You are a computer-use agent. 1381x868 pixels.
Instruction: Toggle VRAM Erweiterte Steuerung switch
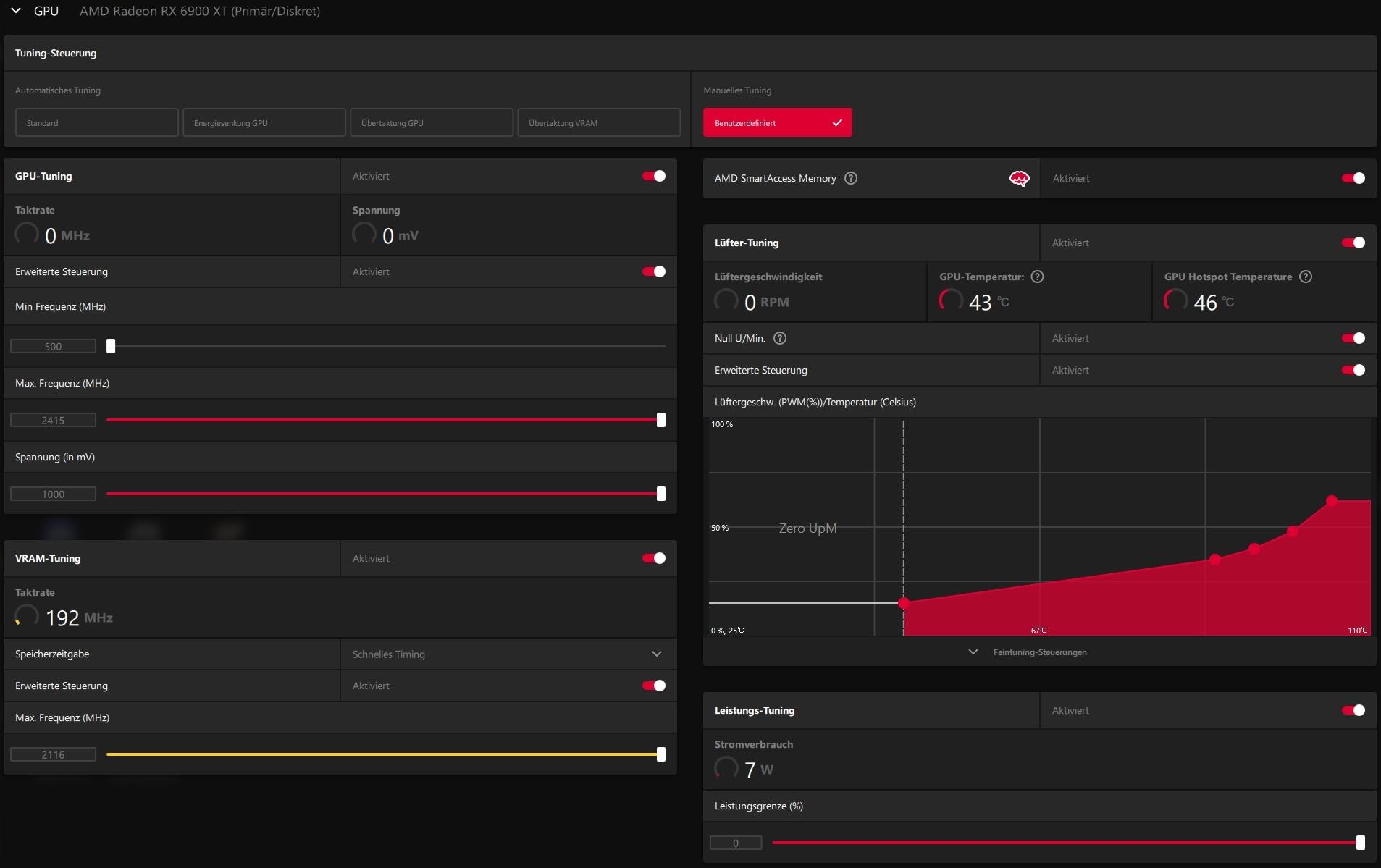(x=654, y=686)
